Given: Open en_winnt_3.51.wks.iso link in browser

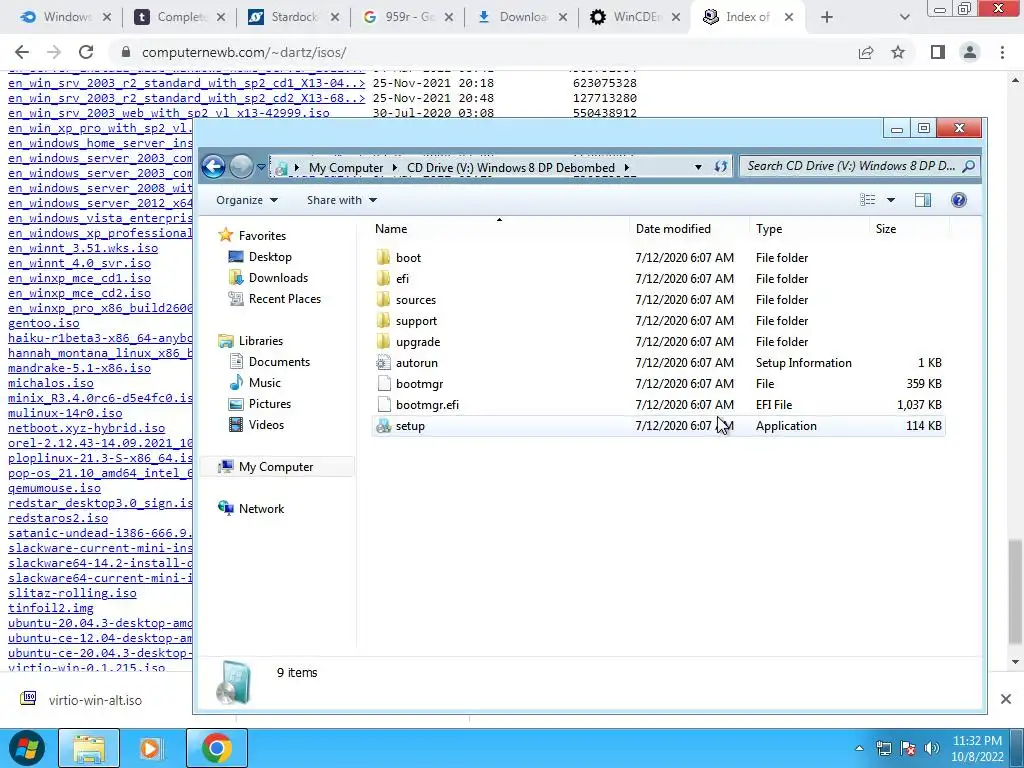Looking at the screenshot, I should pos(83,248).
